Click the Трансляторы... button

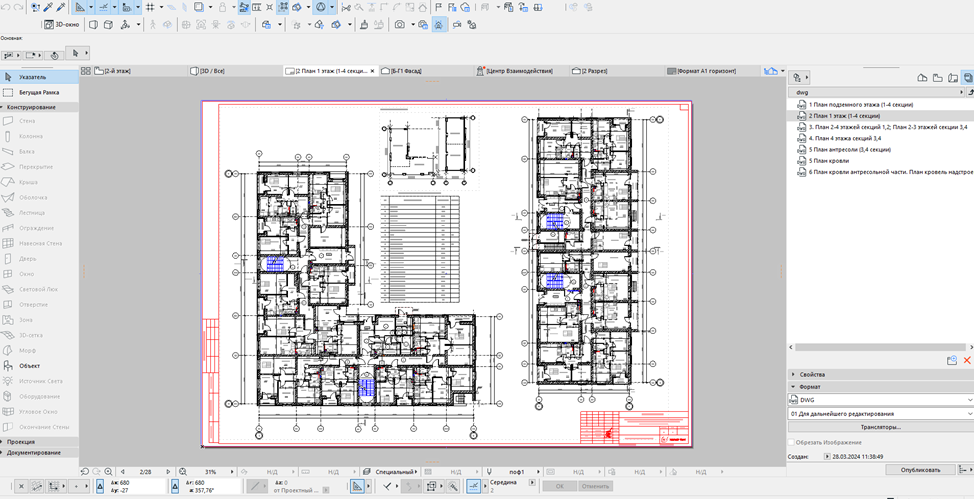[x=880, y=428]
